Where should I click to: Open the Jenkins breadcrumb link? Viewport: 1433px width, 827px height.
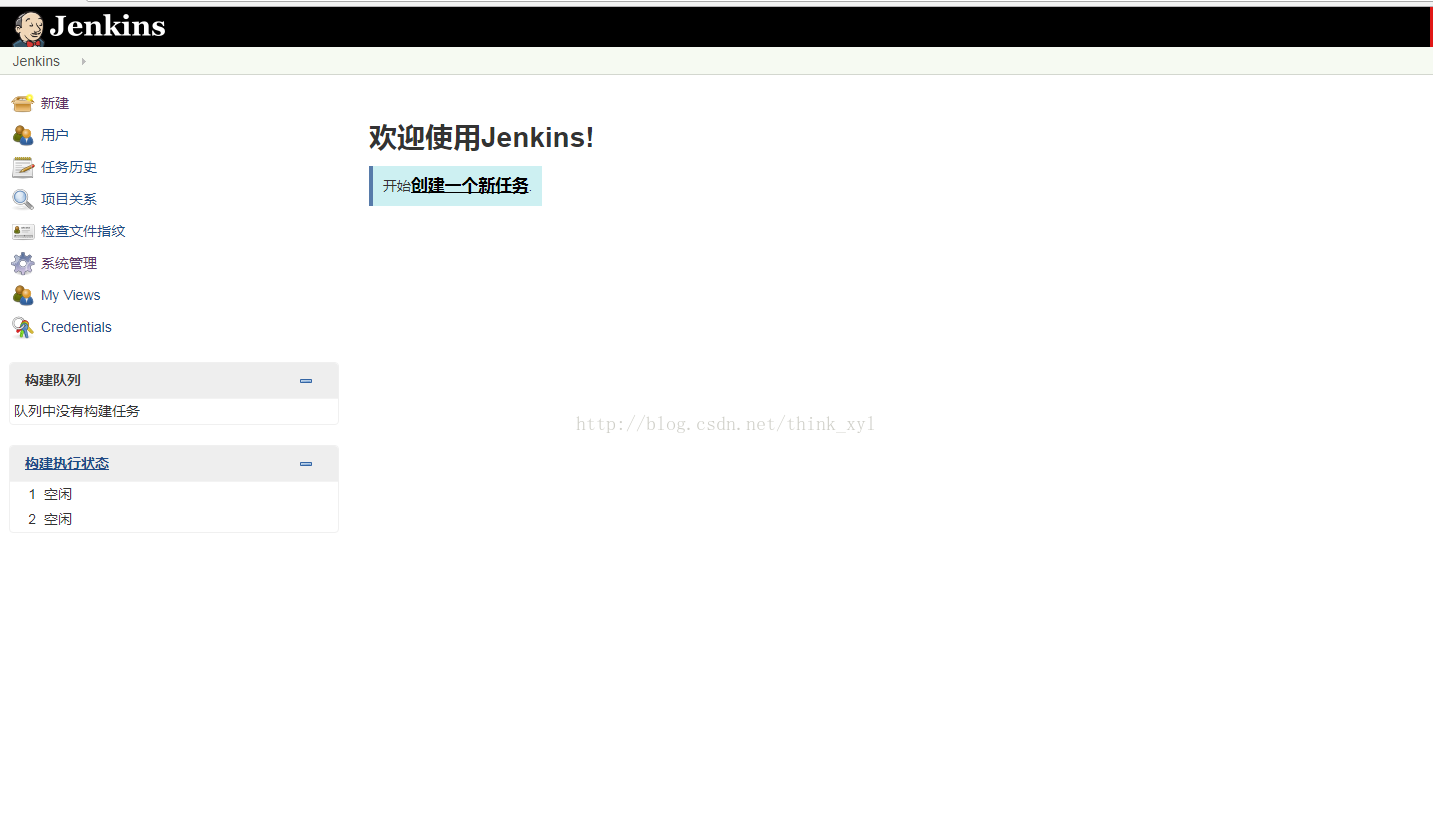tap(36, 61)
